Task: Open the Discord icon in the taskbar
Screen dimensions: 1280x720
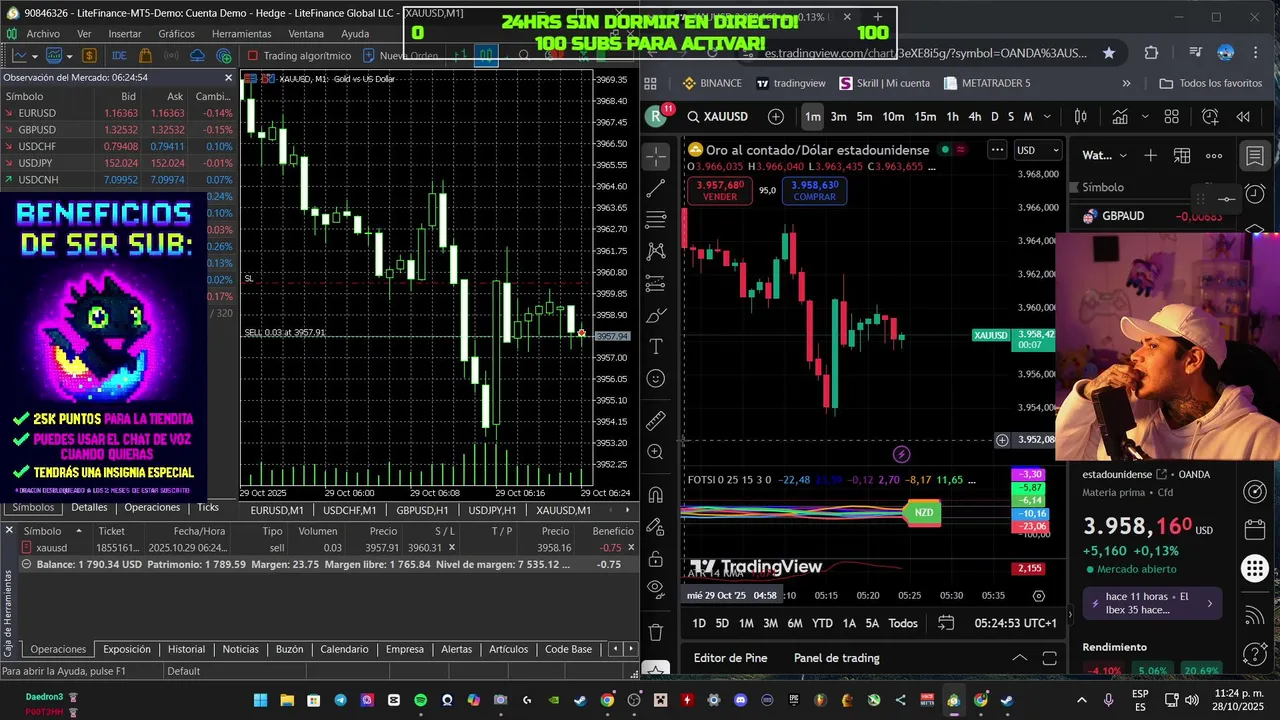Action: (740, 700)
